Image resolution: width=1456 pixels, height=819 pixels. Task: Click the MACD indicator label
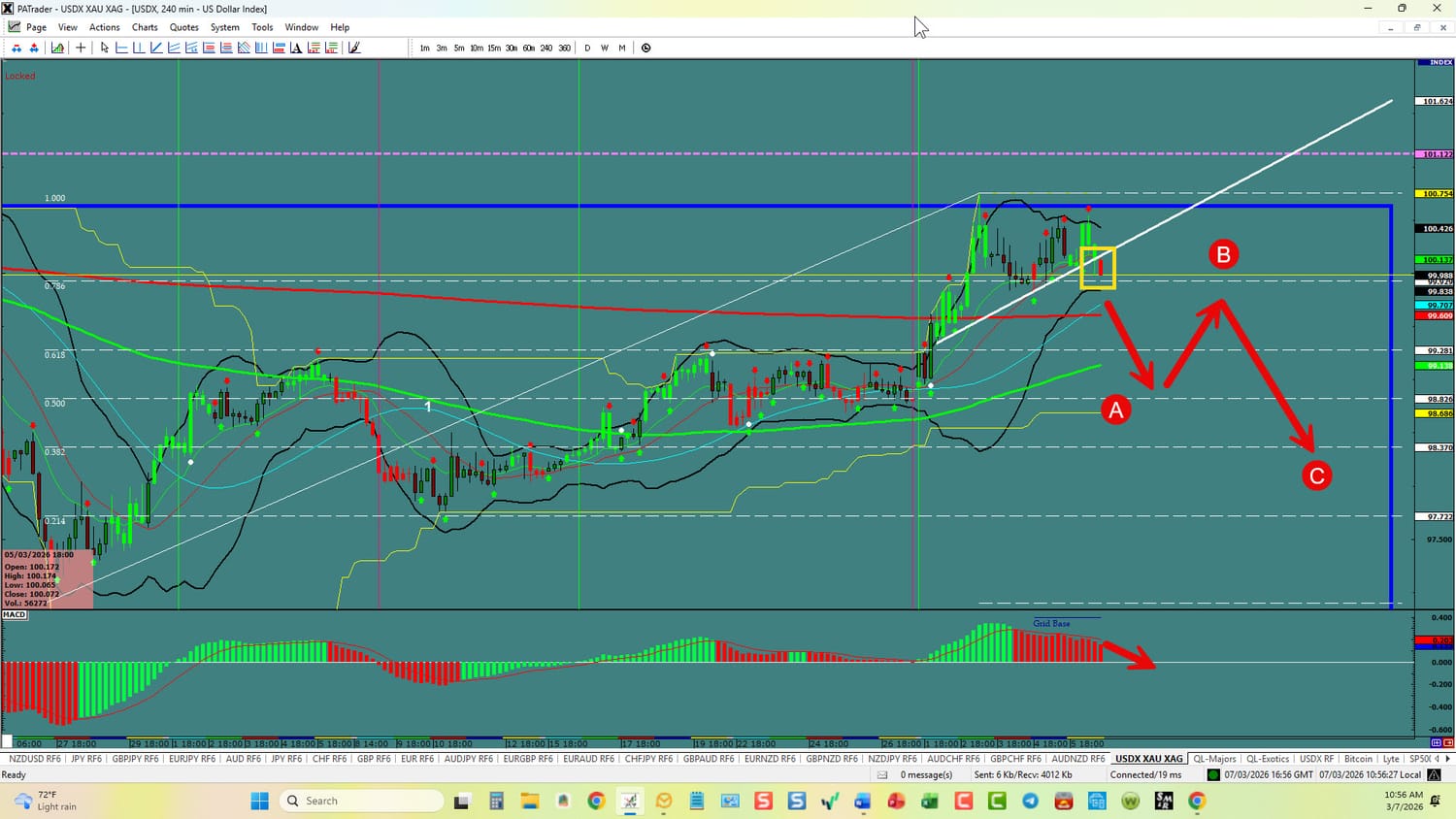point(15,615)
